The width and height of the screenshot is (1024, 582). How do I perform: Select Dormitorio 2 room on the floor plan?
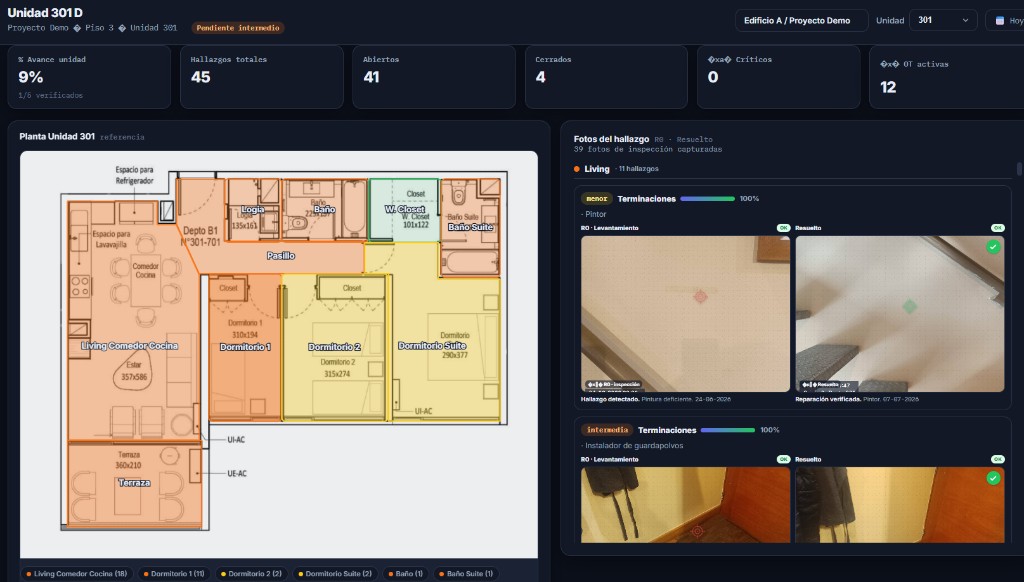[x=334, y=347]
